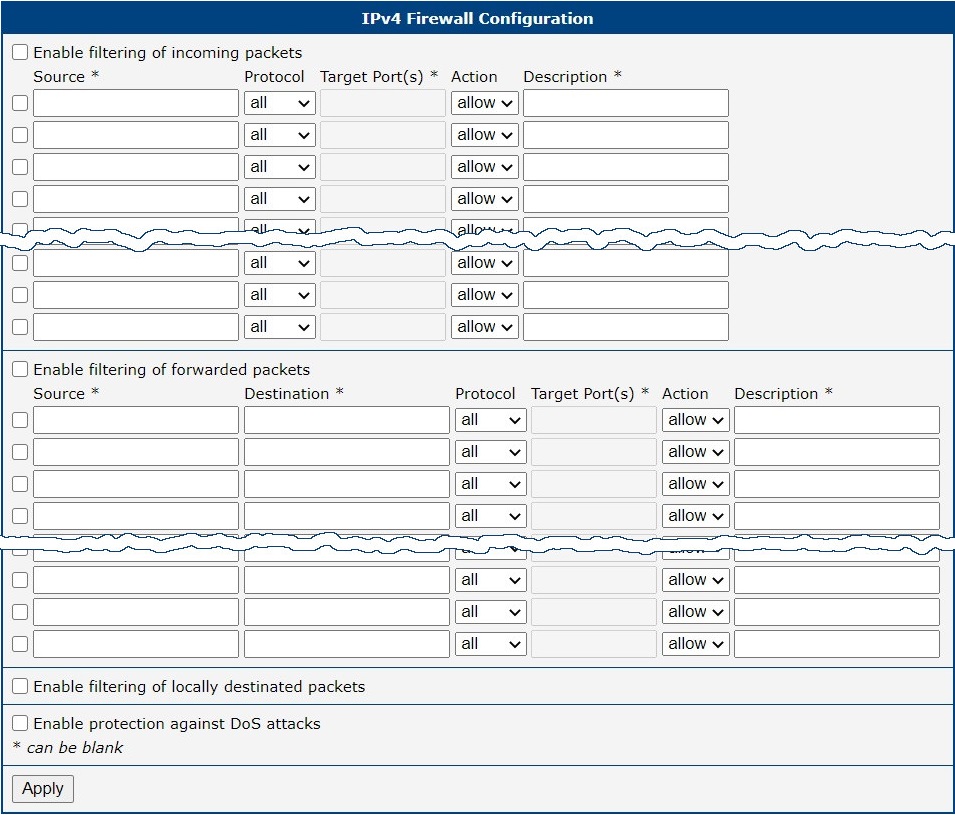
Task: Open Action dropdown in first incoming rule row
Action: 485,103
